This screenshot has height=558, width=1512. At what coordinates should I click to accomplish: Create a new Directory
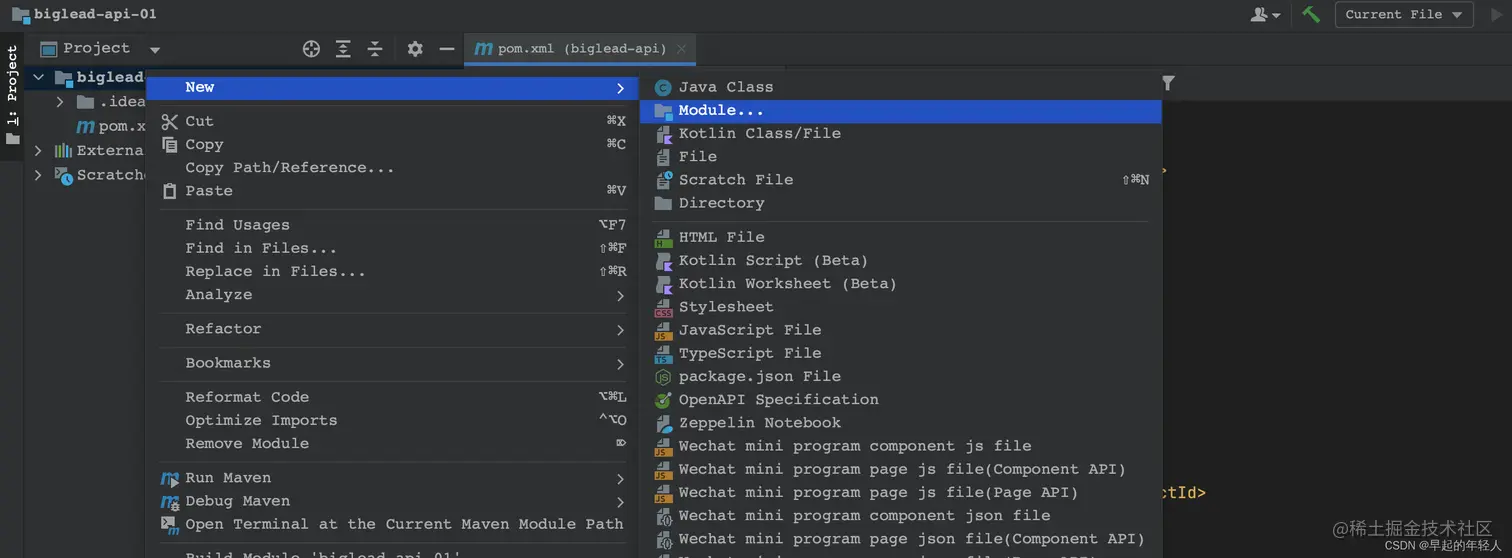point(901,202)
